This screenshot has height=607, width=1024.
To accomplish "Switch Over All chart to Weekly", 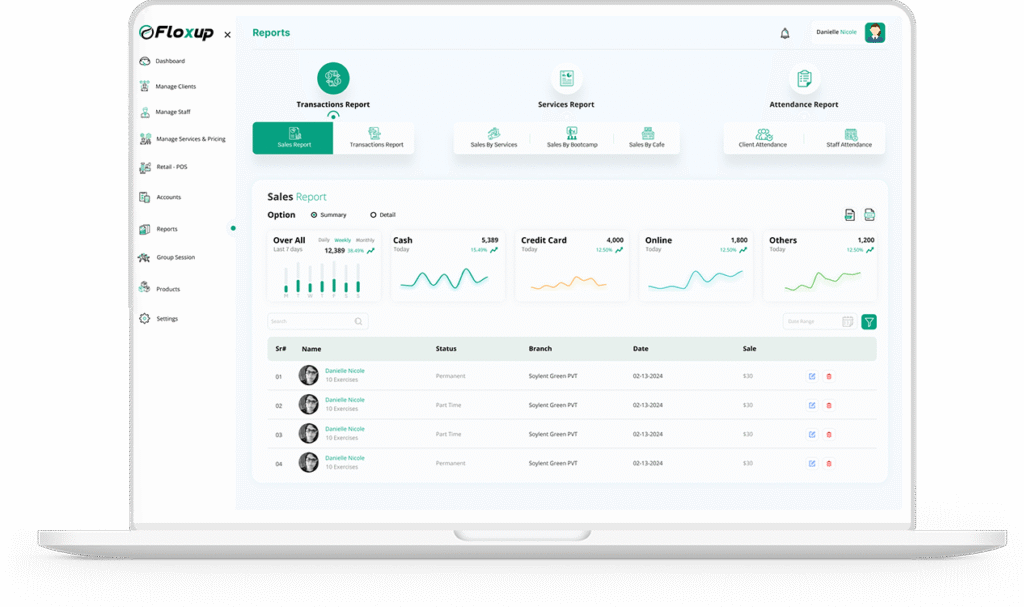I will 343,240.
